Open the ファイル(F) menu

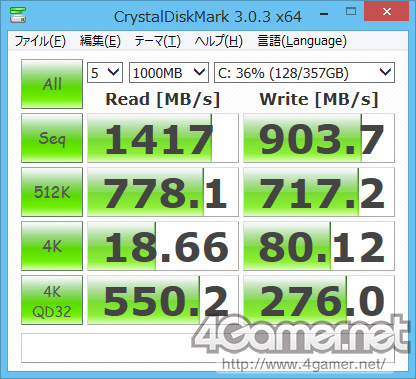pos(40,41)
